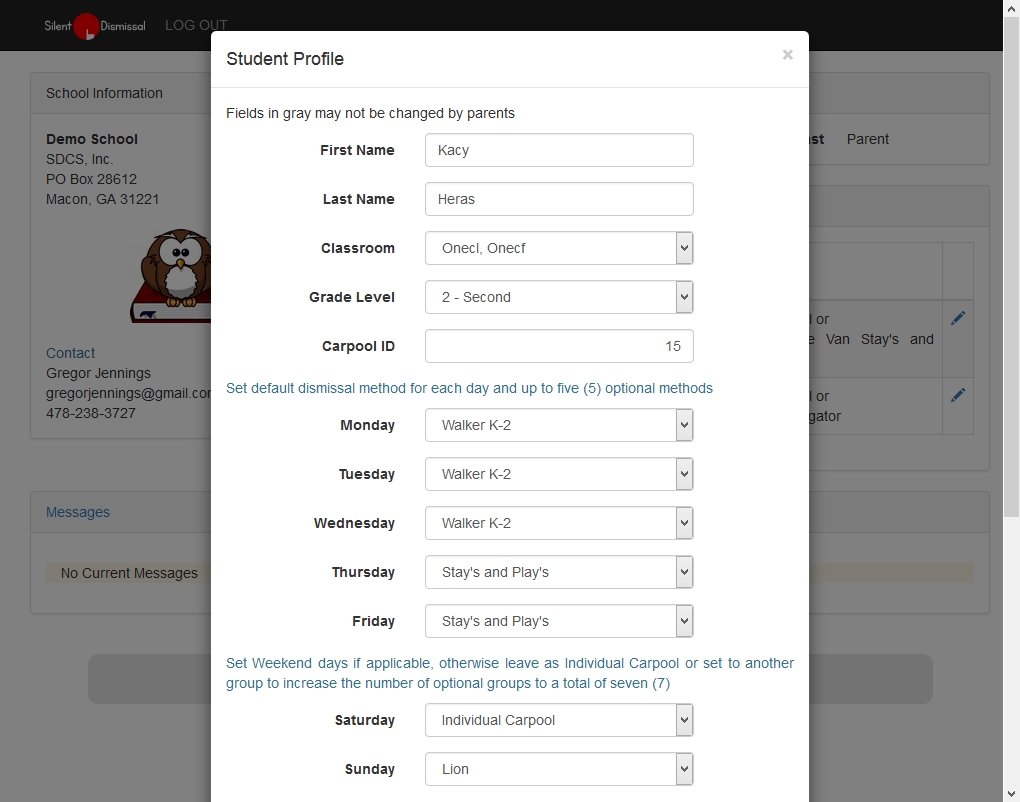1020x802 pixels.
Task: Change Monday dismissal method dropdown
Action: pos(559,425)
